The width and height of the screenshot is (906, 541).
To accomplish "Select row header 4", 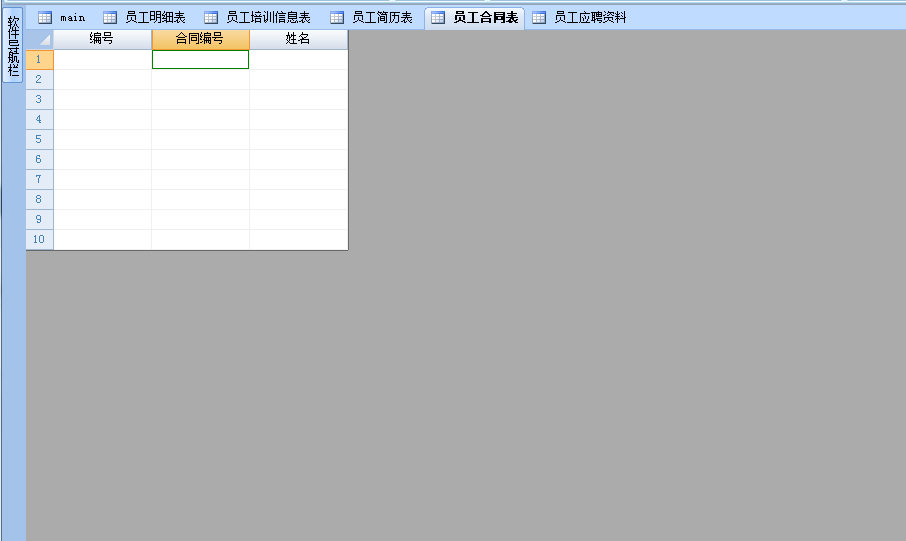I will coord(40,120).
